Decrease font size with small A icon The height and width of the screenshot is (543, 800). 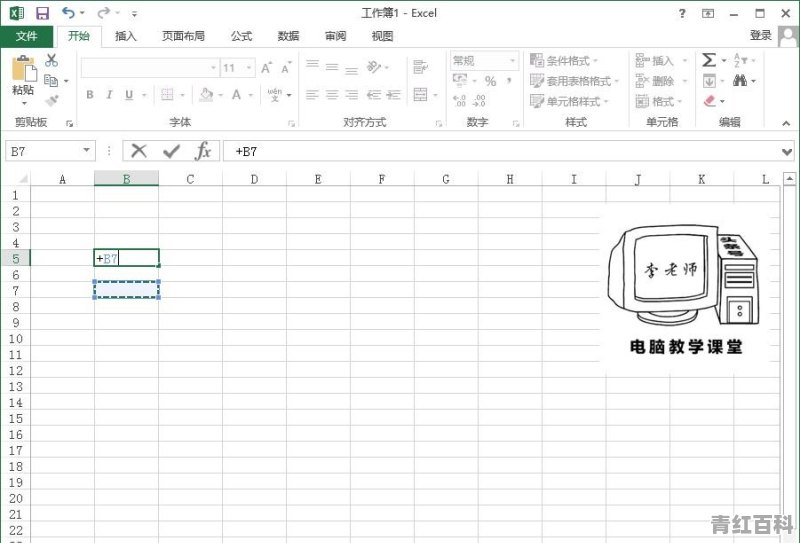[286, 68]
